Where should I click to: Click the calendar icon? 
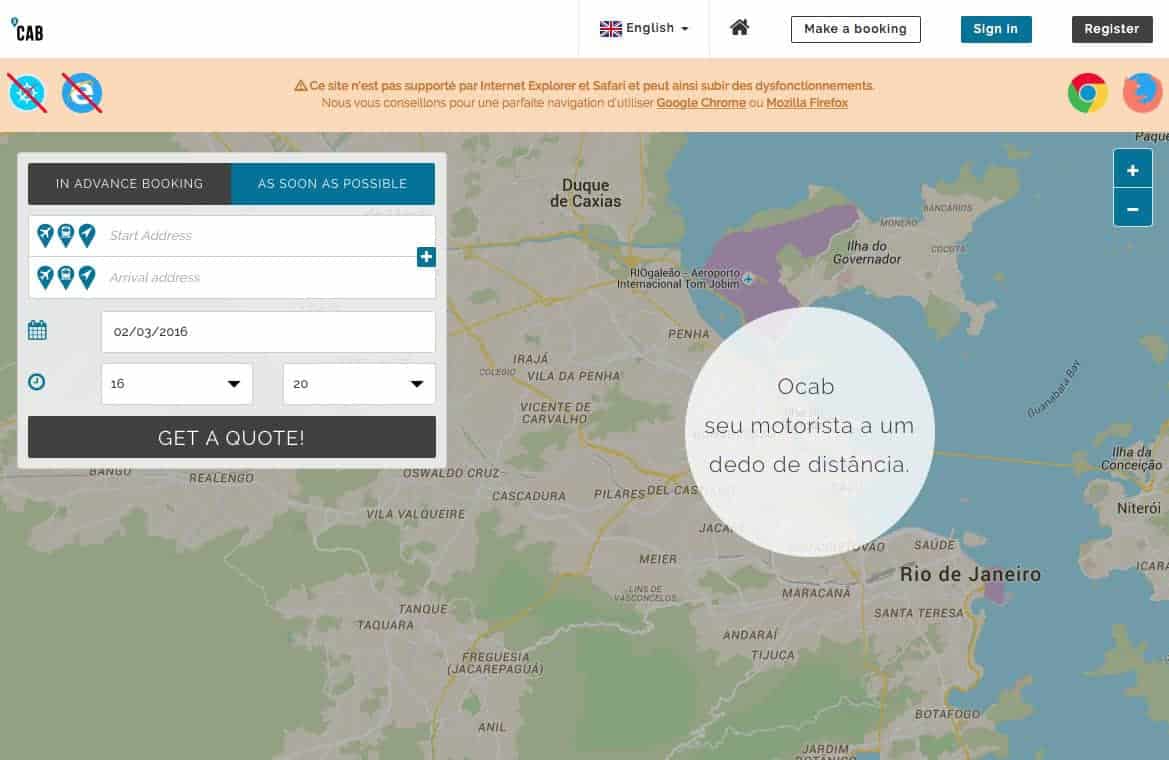point(37,330)
